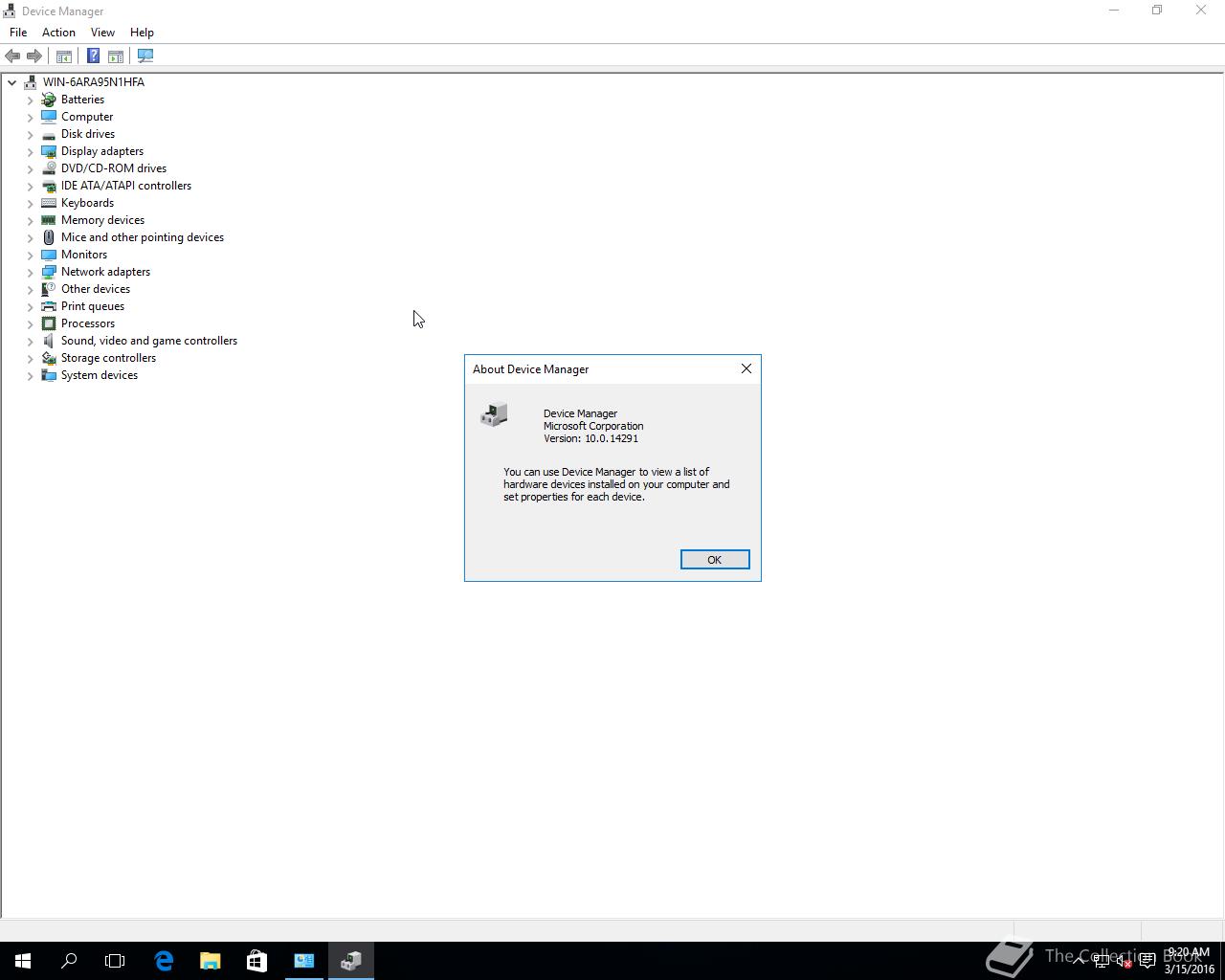
Task: Open the File menu
Action: click(x=18, y=33)
